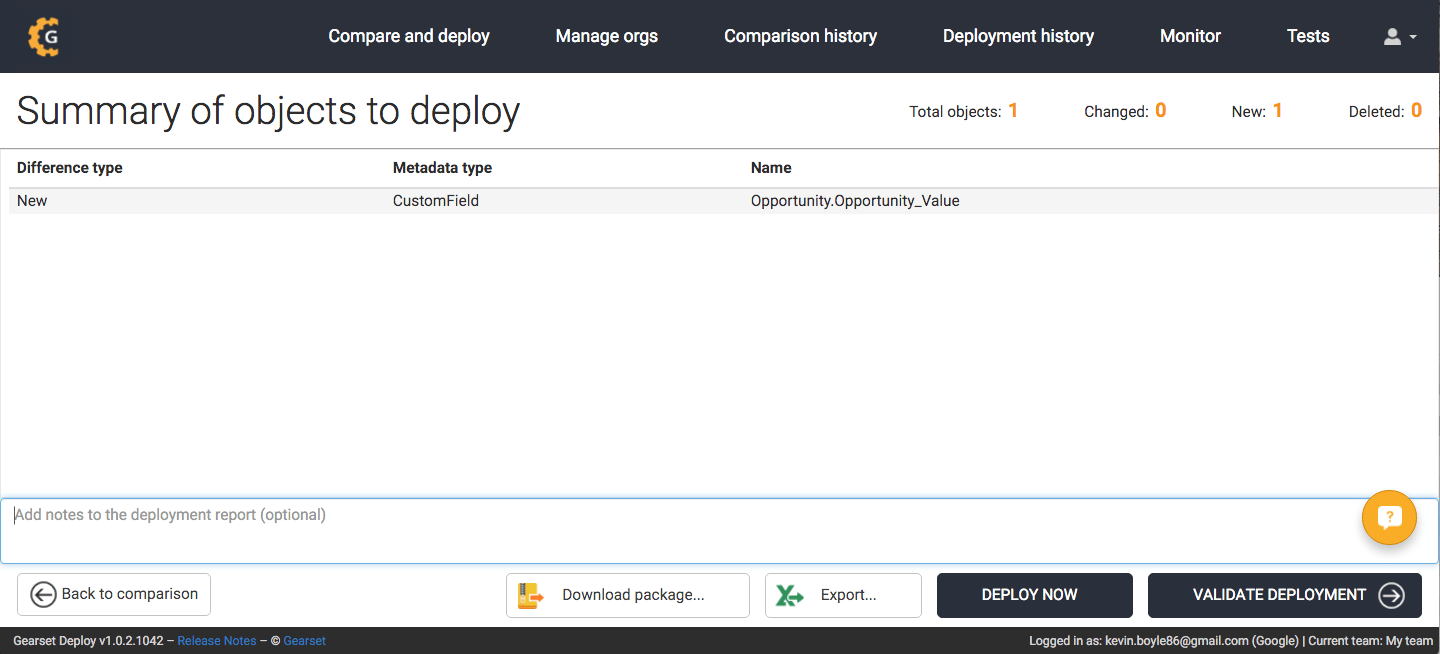
Task: Select the Opportunity.Opportunity_Value row
Action: [855, 201]
